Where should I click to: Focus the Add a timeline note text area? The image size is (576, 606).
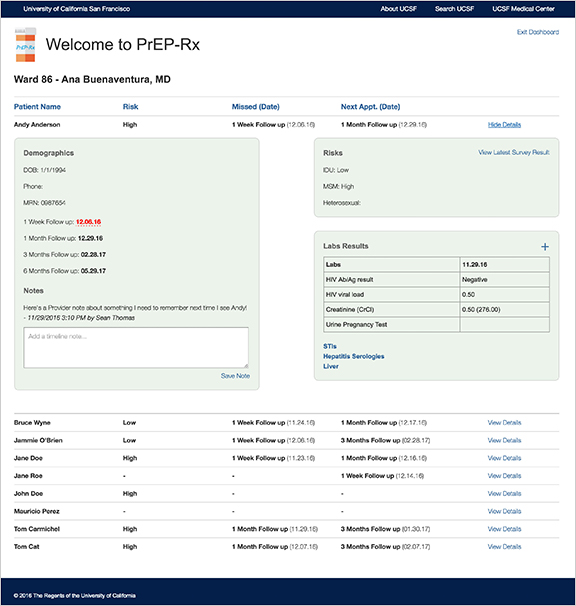(136, 347)
